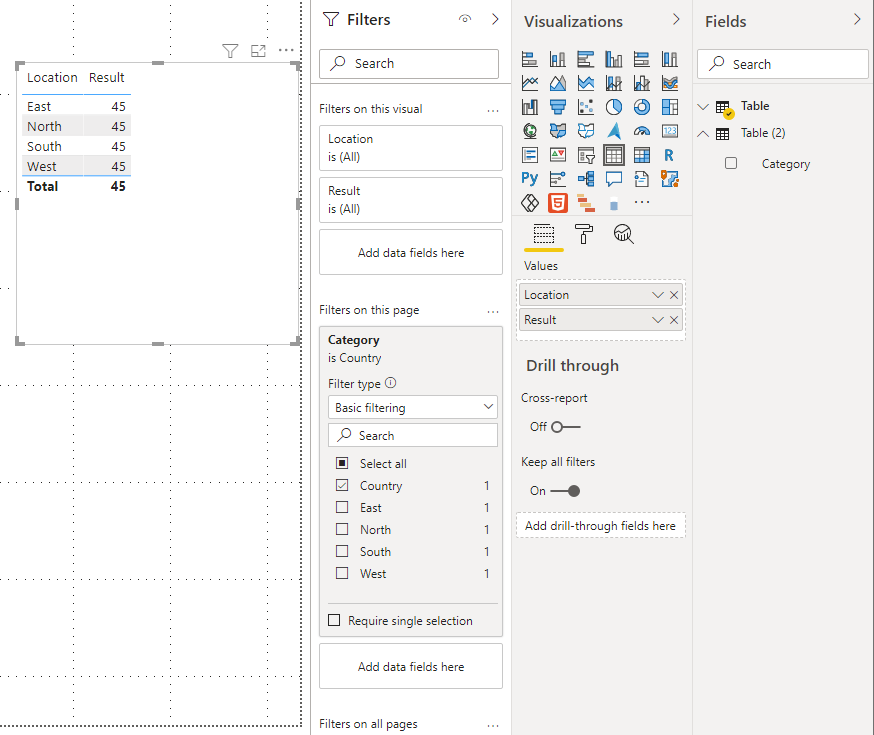Choose the globe map visual
This screenshot has height=735, width=874.
pyautogui.click(x=530, y=131)
